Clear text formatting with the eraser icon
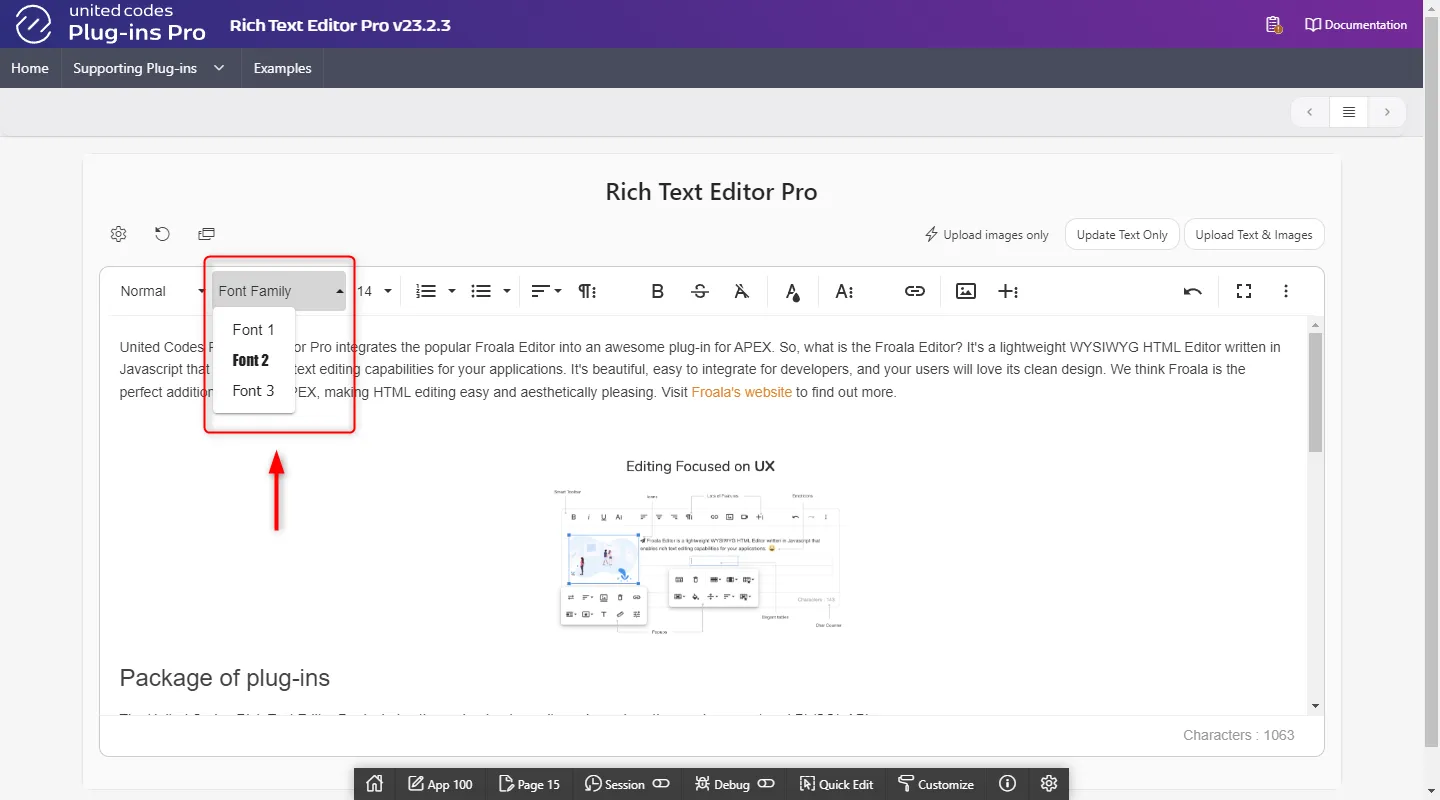This screenshot has width=1440, height=800. 741,291
